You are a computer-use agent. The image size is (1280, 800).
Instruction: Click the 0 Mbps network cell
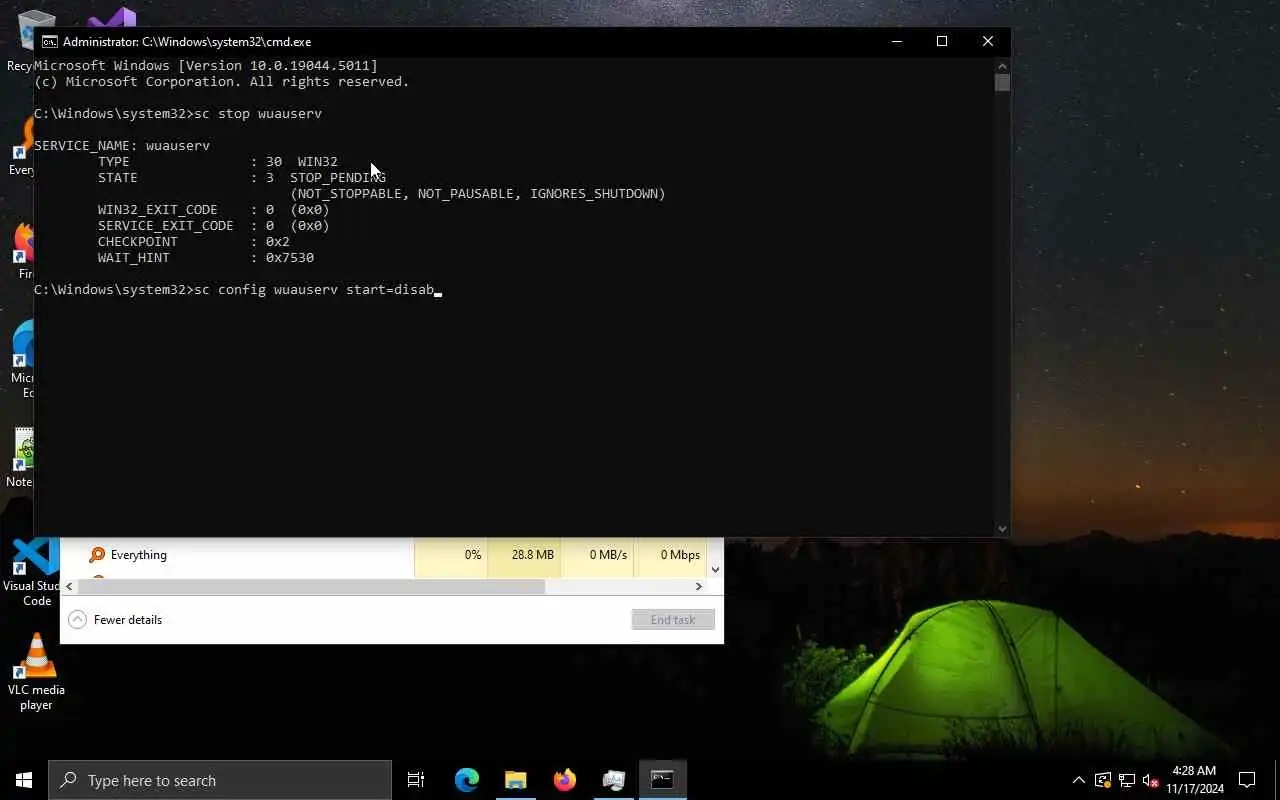[x=670, y=555]
